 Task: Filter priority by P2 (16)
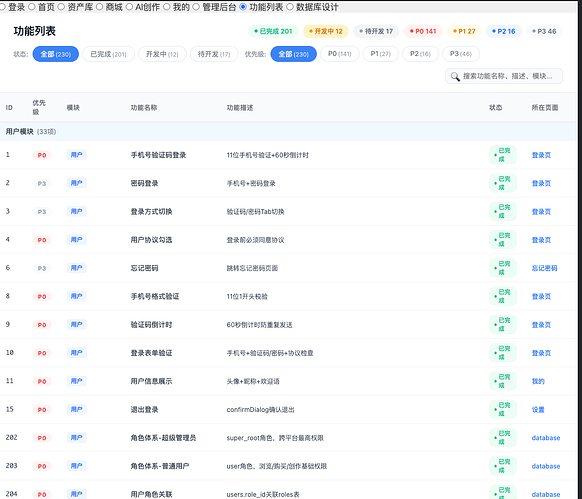420,54
